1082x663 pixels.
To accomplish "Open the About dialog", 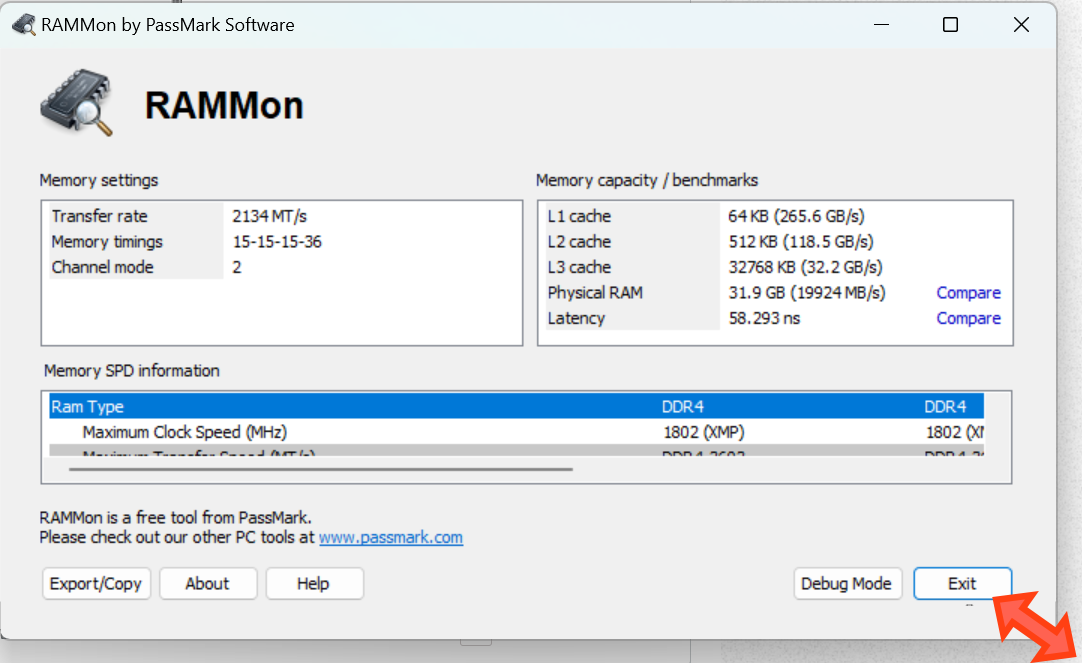I will coord(208,584).
